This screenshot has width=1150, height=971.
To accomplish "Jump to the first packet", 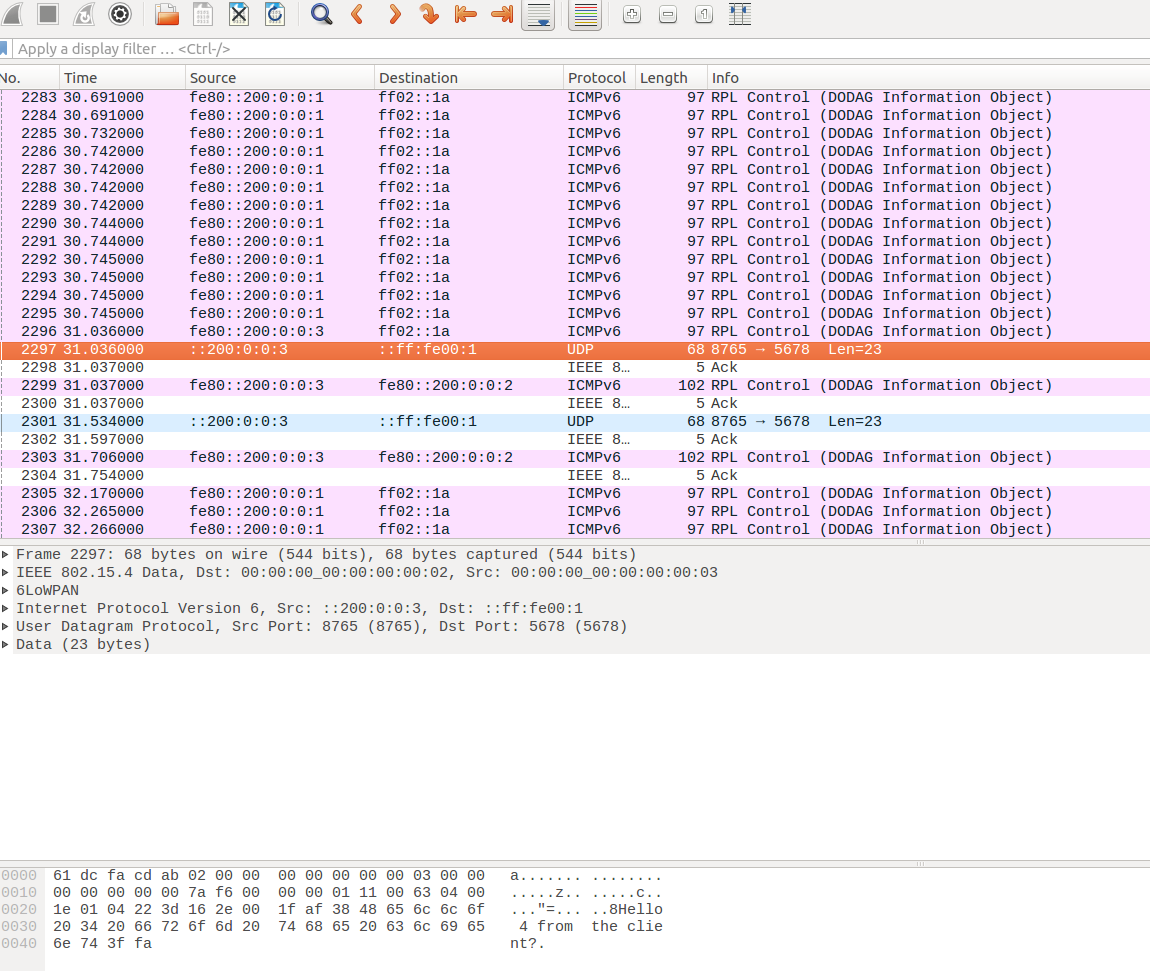I will (x=466, y=13).
